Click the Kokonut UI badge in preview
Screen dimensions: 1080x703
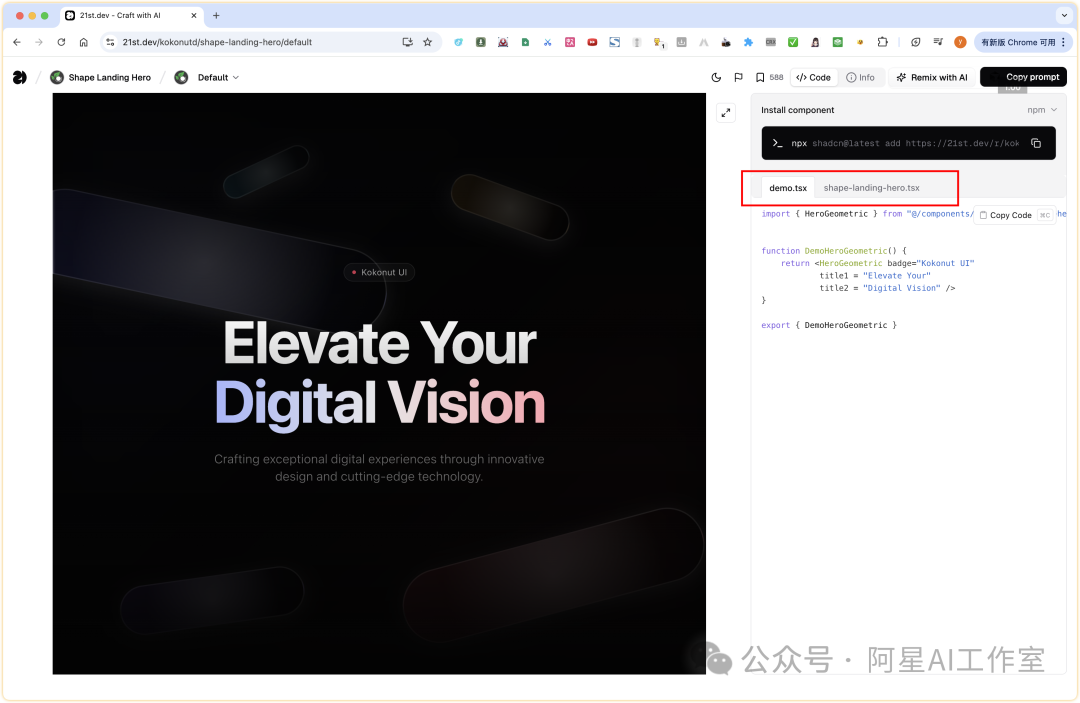[x=380, y=272]
